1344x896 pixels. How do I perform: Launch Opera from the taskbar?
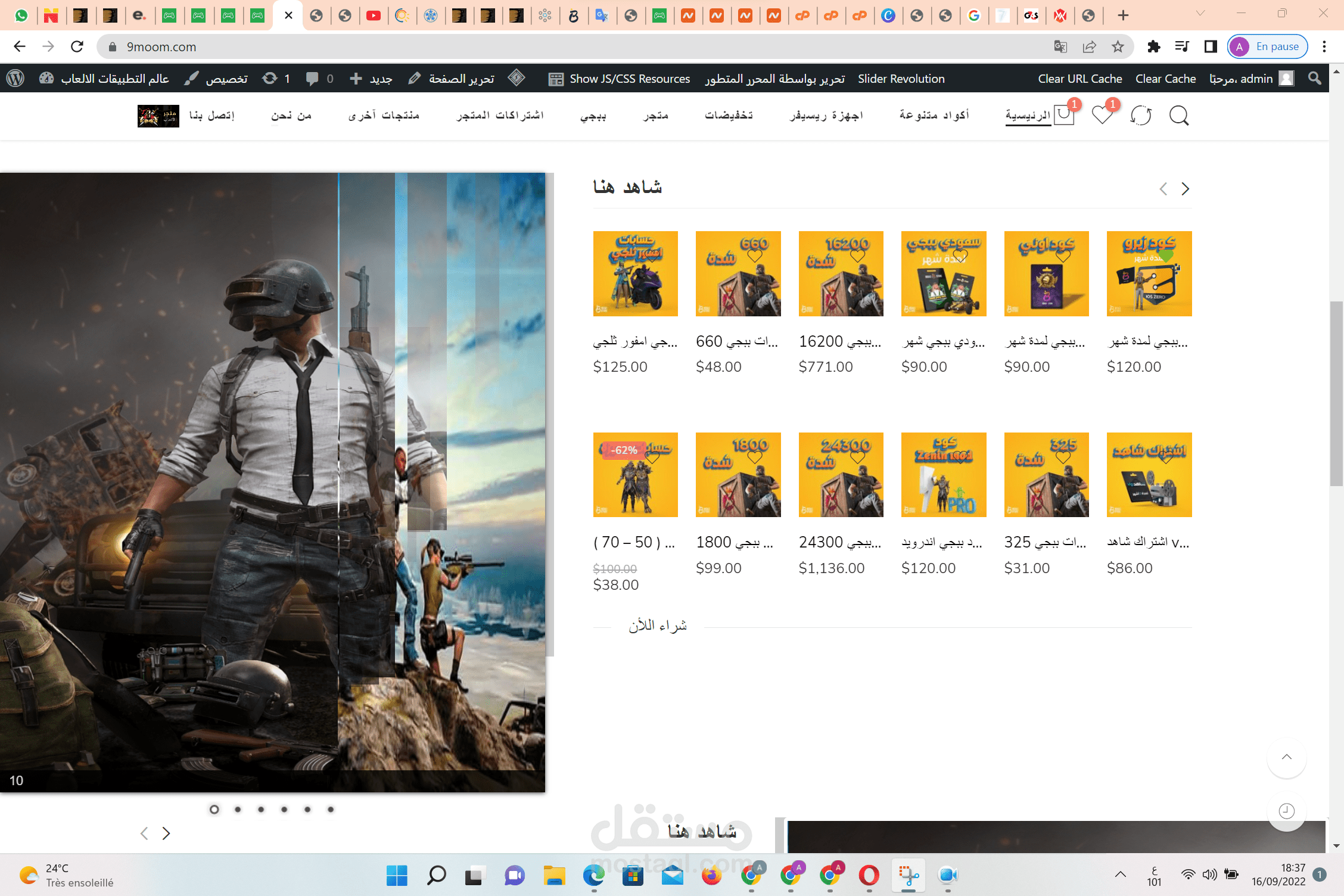869,875
